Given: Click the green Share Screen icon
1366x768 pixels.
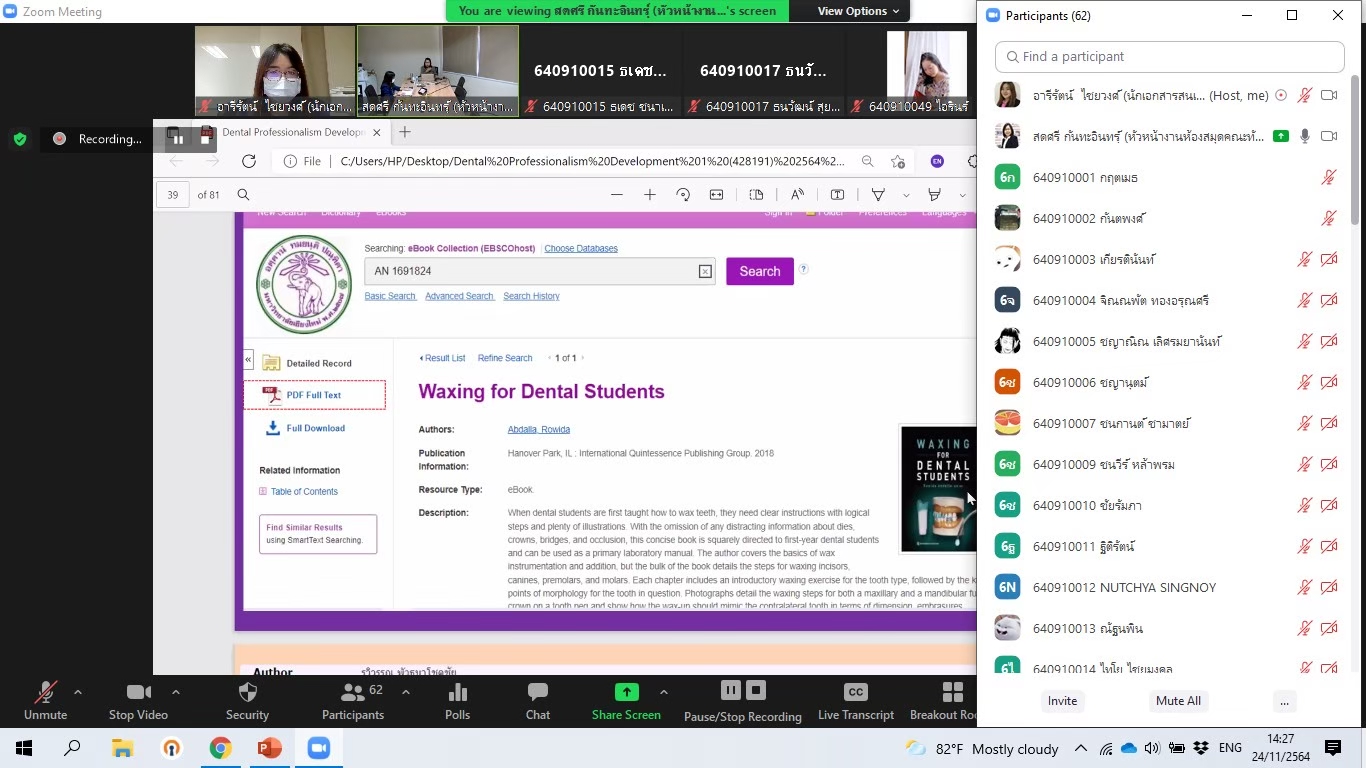Looking at the screenshot, I should click(626, 692).
